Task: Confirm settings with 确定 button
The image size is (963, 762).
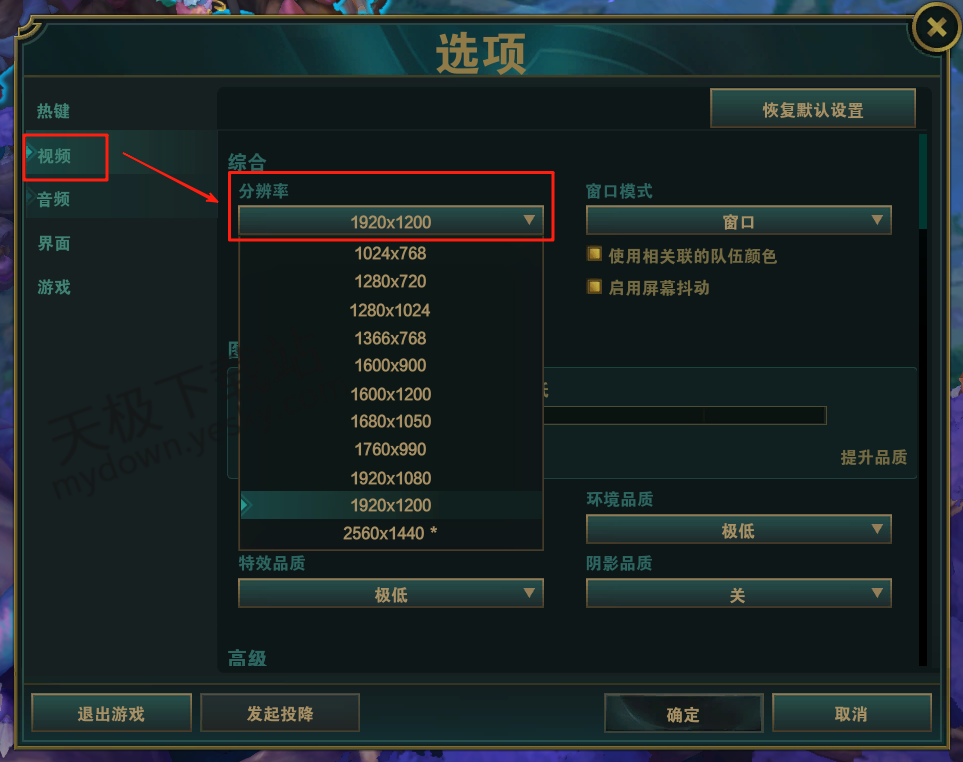Action: (x=684, y=713)
